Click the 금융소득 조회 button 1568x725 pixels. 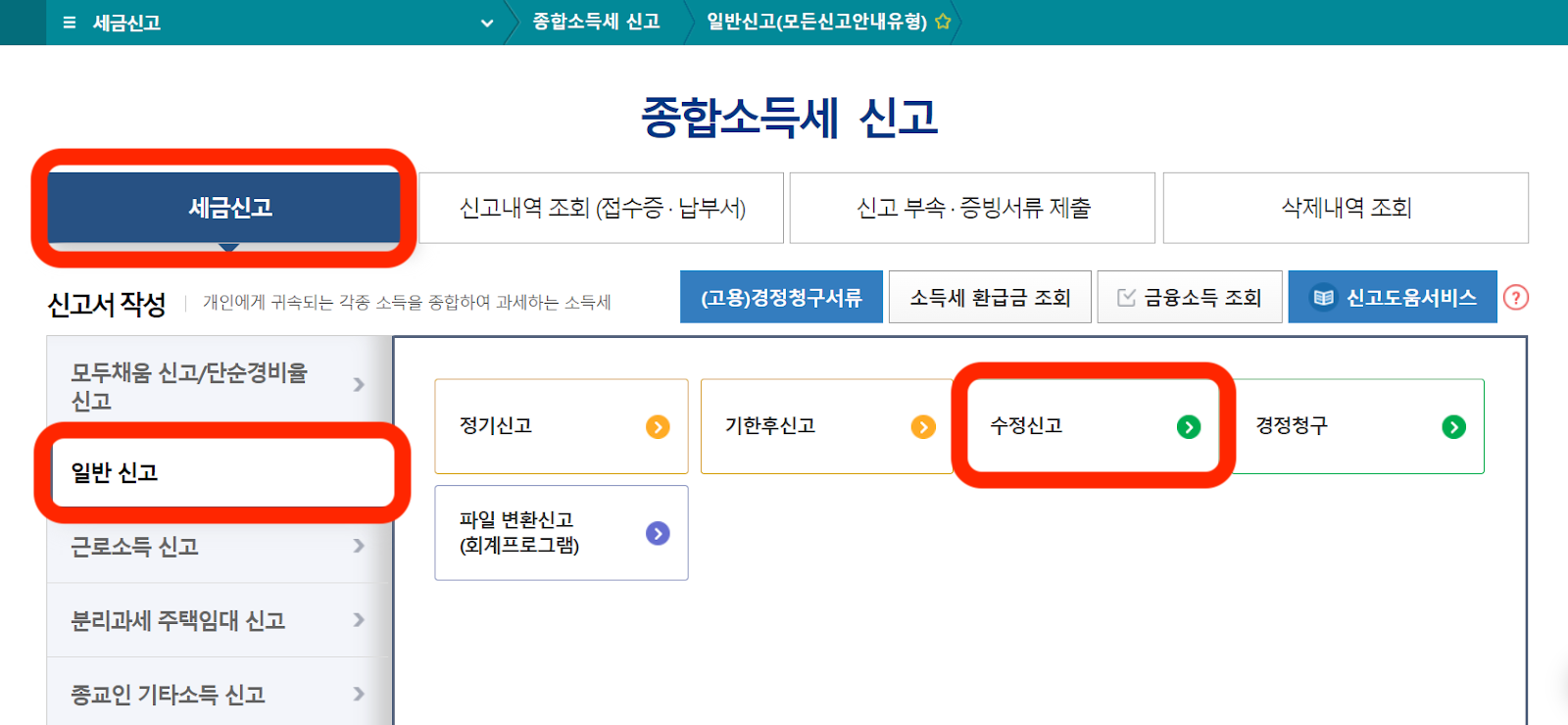1190,297
